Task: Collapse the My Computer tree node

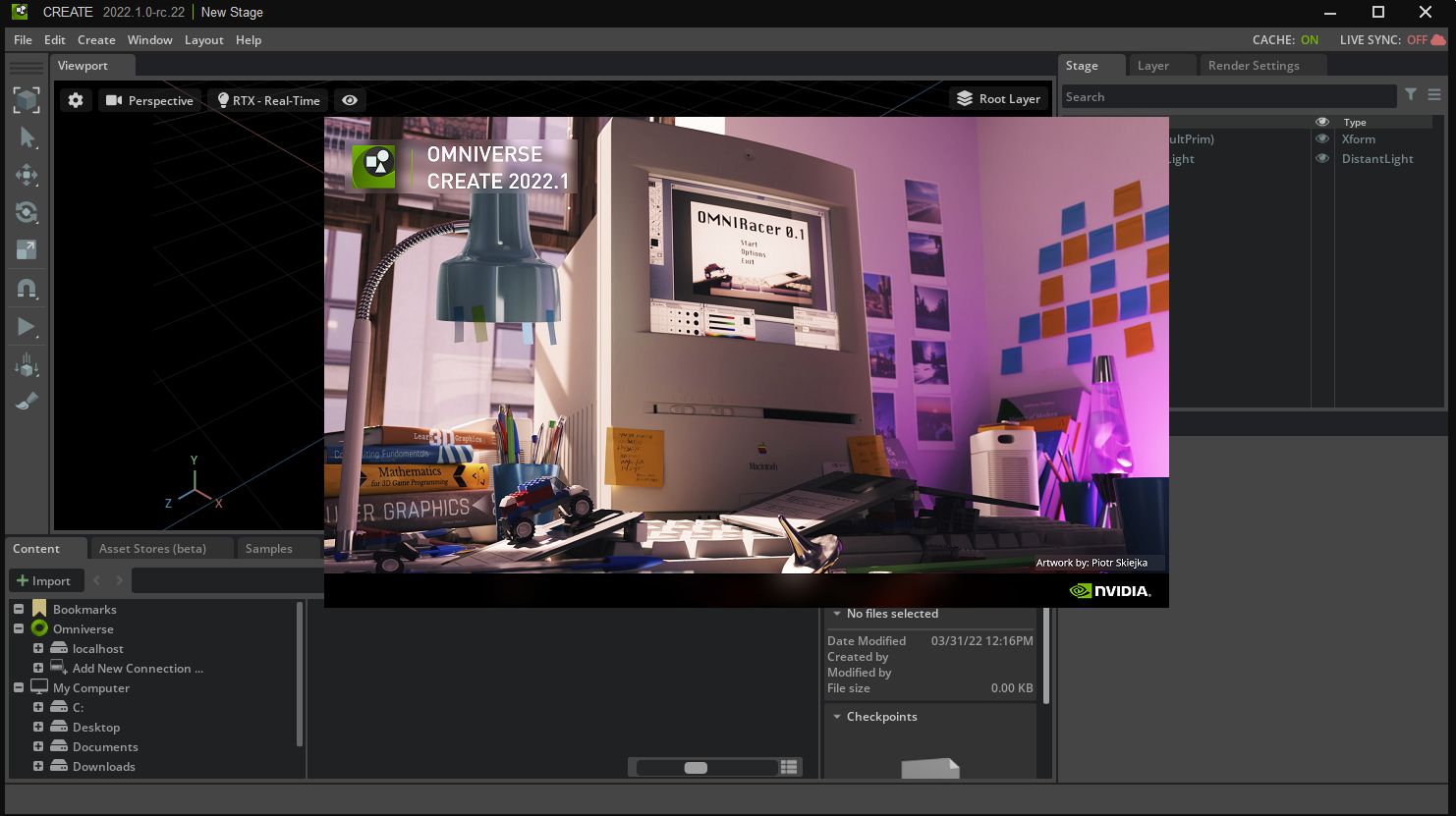Action: [19, 687]
